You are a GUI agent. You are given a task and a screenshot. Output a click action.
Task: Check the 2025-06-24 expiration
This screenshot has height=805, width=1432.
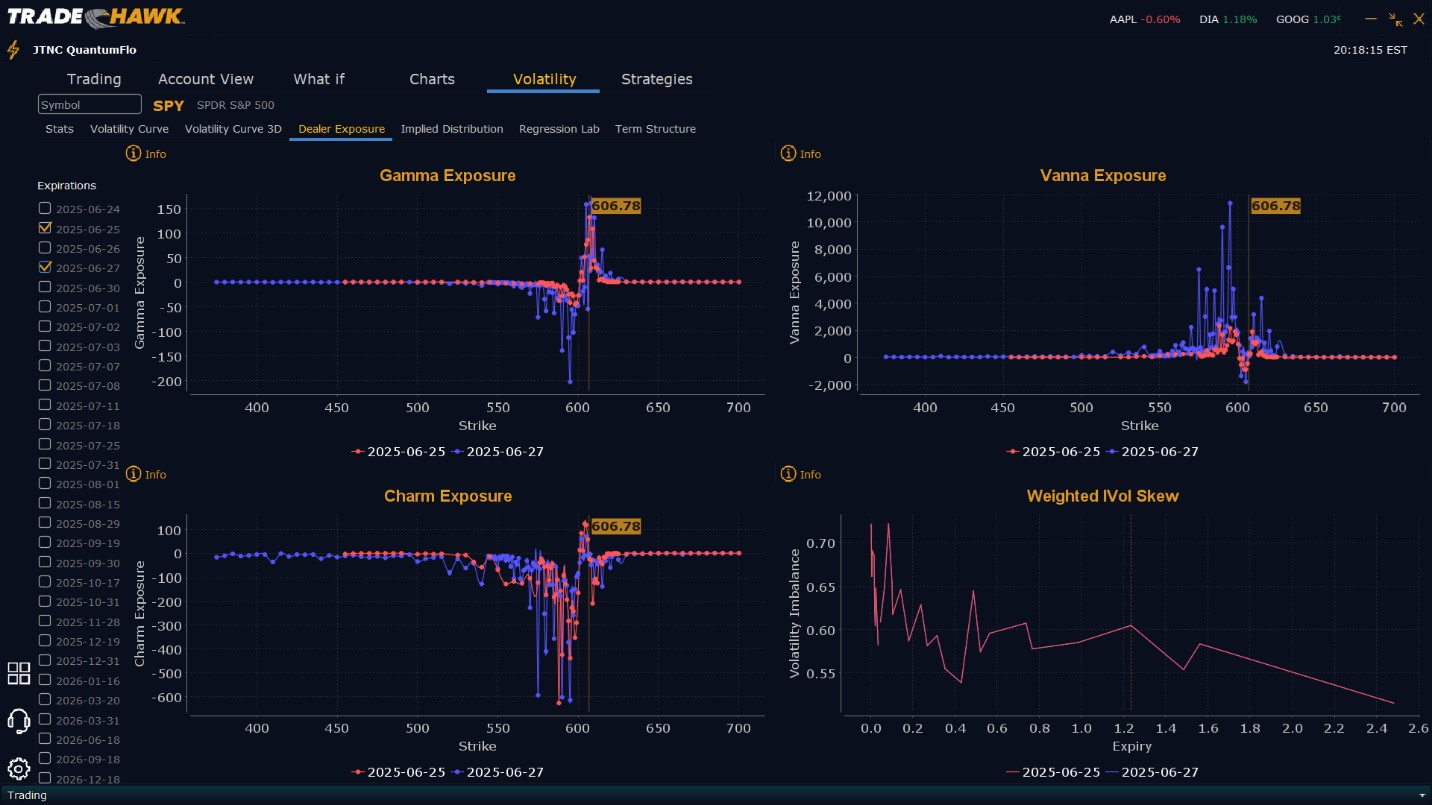click(x=44, y=208)
